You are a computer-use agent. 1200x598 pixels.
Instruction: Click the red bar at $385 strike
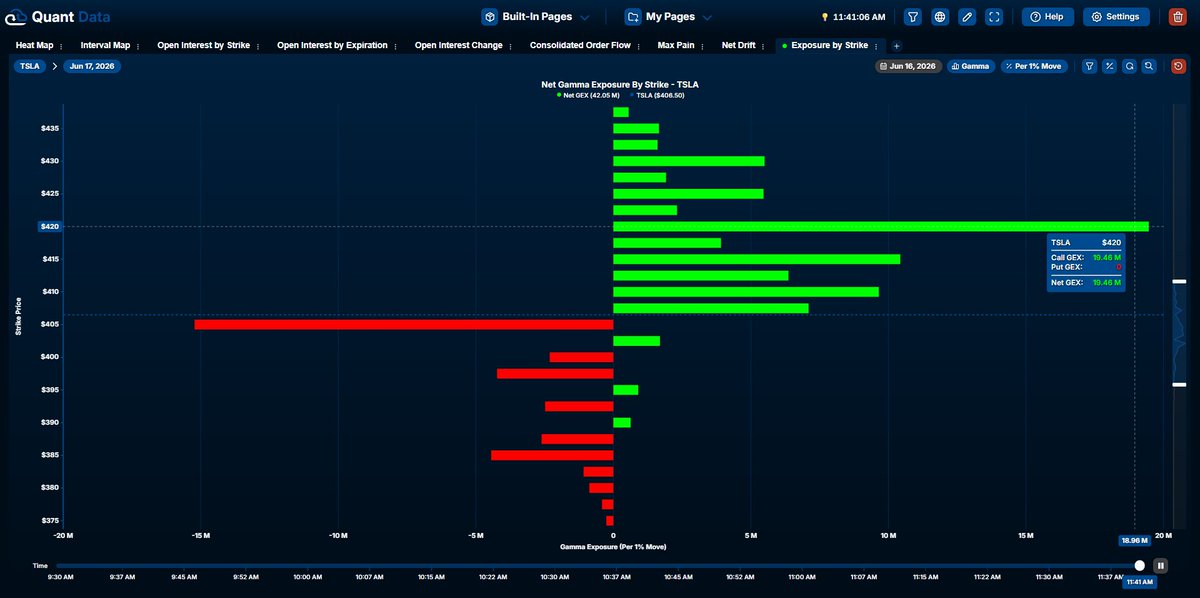click(552, 455)
